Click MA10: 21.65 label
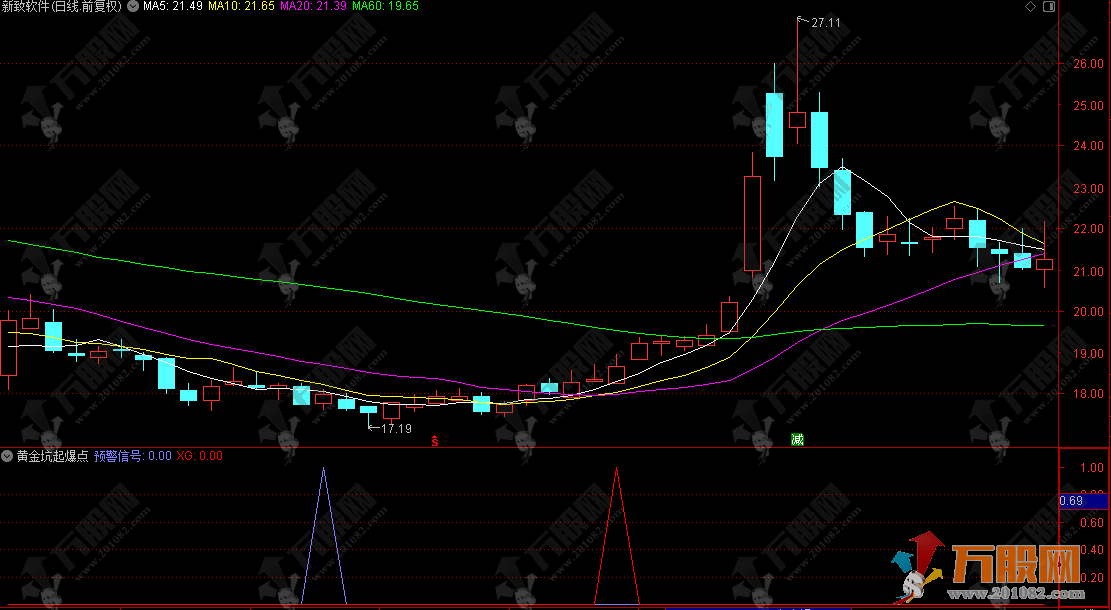 (241, 6)
